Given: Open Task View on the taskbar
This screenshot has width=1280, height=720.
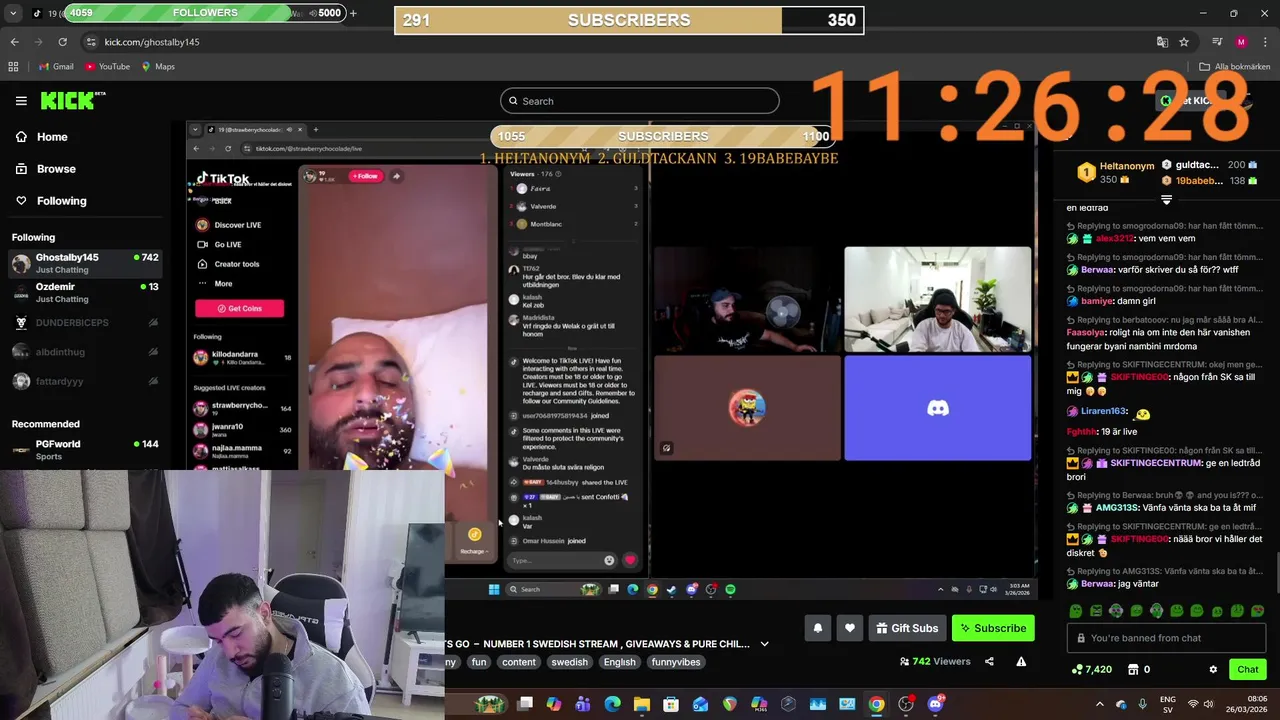Looking at the screenshot, I should point(525,704).
